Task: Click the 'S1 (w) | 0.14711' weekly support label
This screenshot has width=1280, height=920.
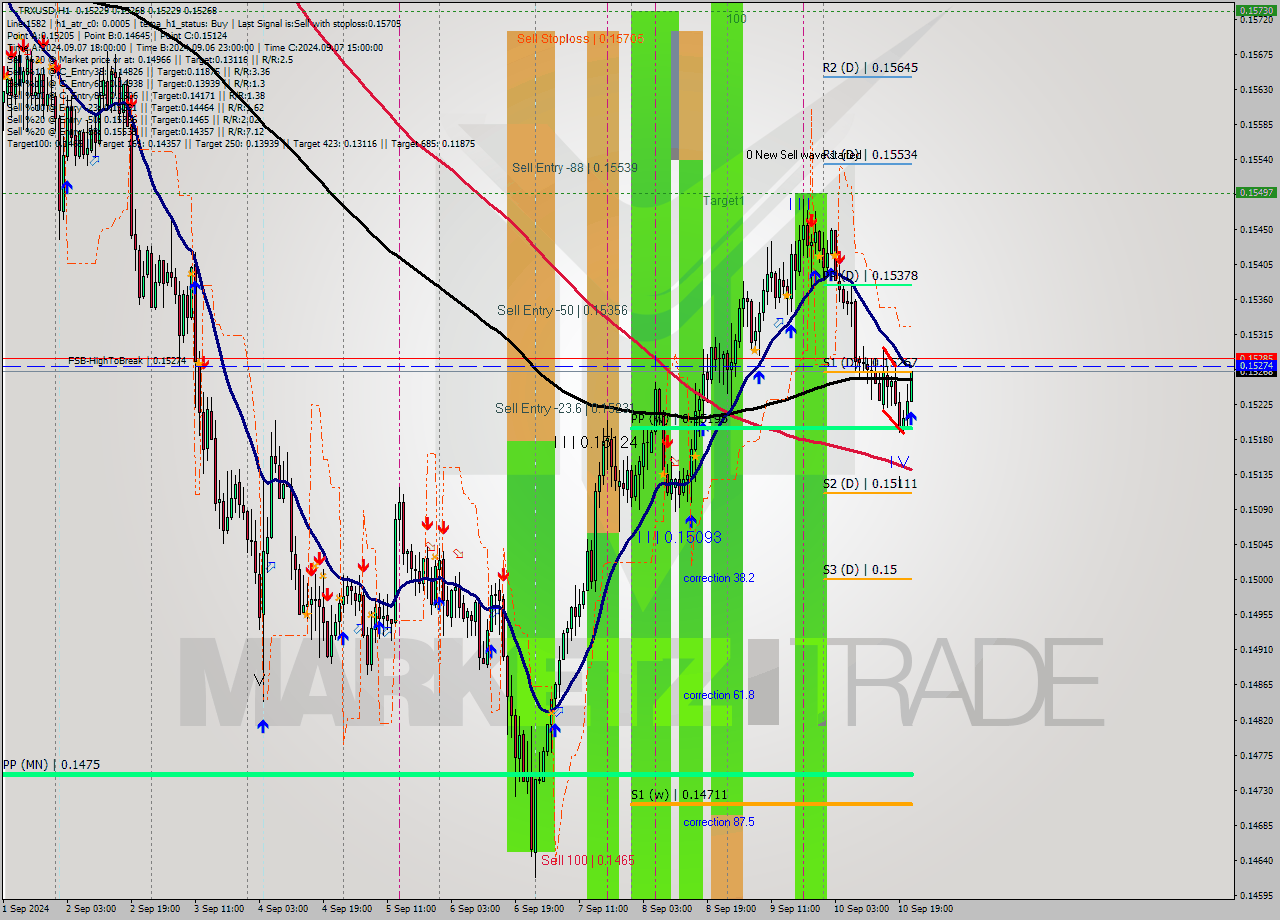Action: (x=679, y=795)
